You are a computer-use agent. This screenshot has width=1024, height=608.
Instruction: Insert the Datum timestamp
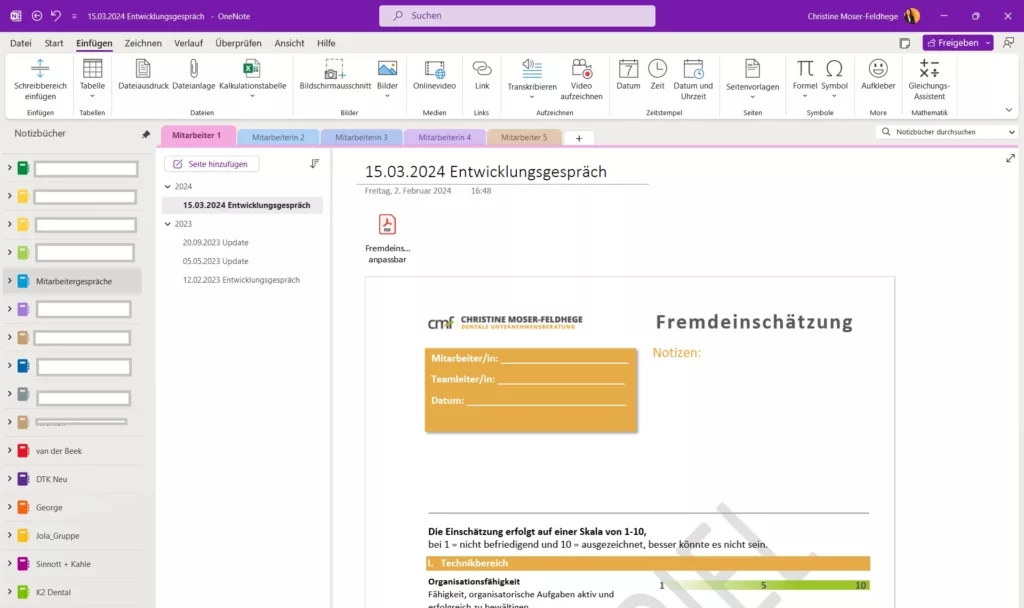[628, 69]
